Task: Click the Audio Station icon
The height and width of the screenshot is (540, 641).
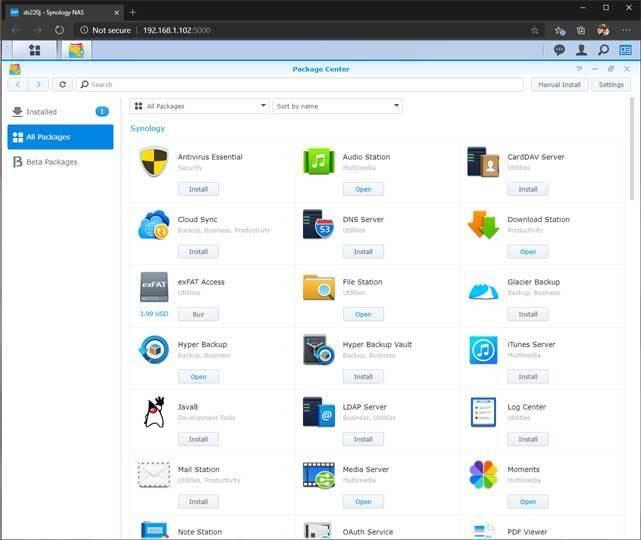Action: (x=319, y=161)
